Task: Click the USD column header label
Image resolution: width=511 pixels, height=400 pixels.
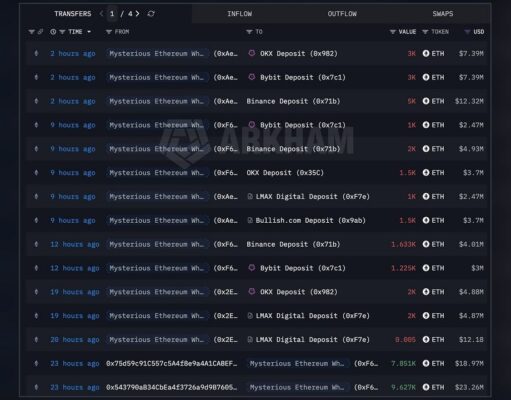Action: [479, 32]
